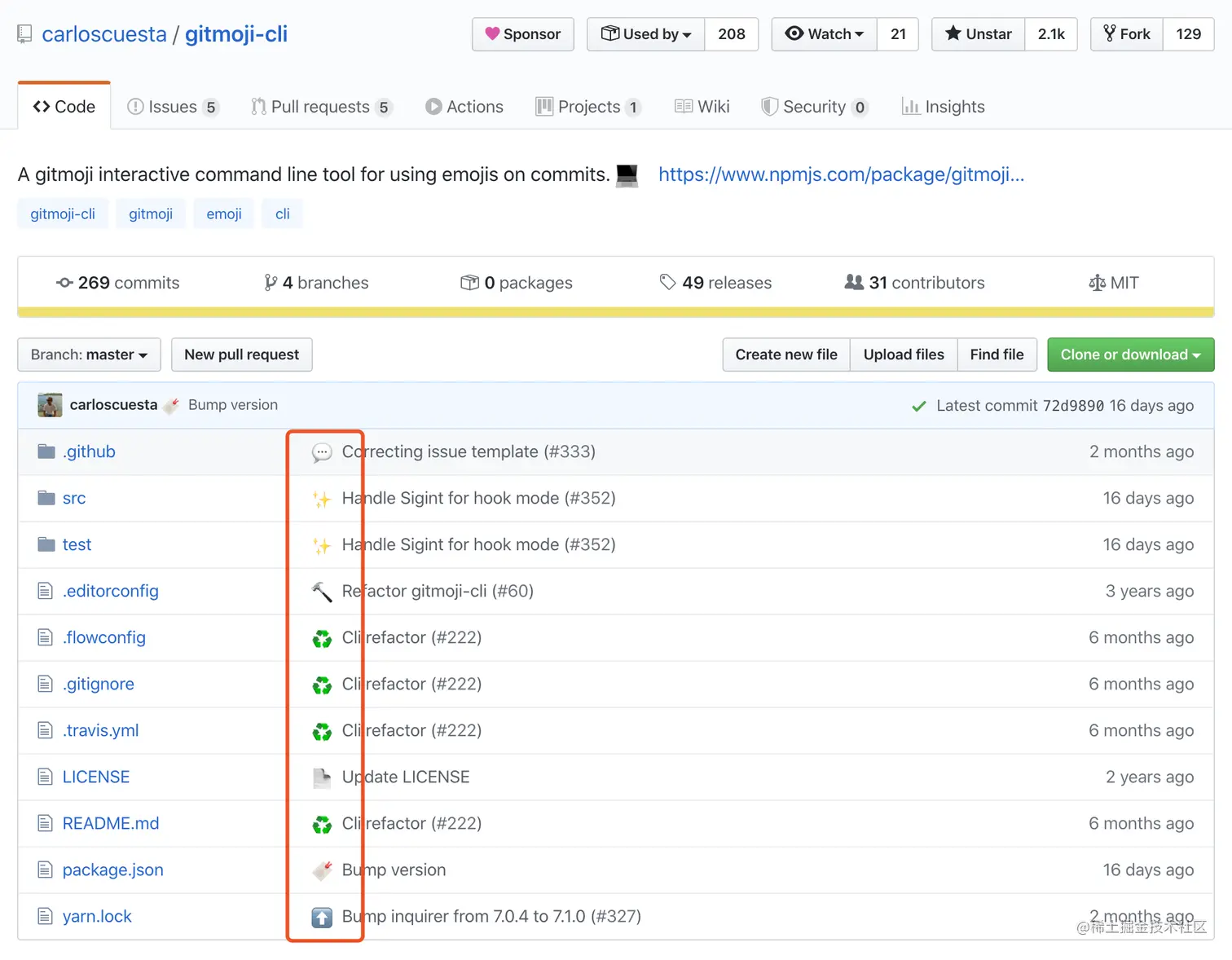Click the .github folder icon
Image resolution: width=1232 pixels, height=960 pixels.
coord(46,451)
